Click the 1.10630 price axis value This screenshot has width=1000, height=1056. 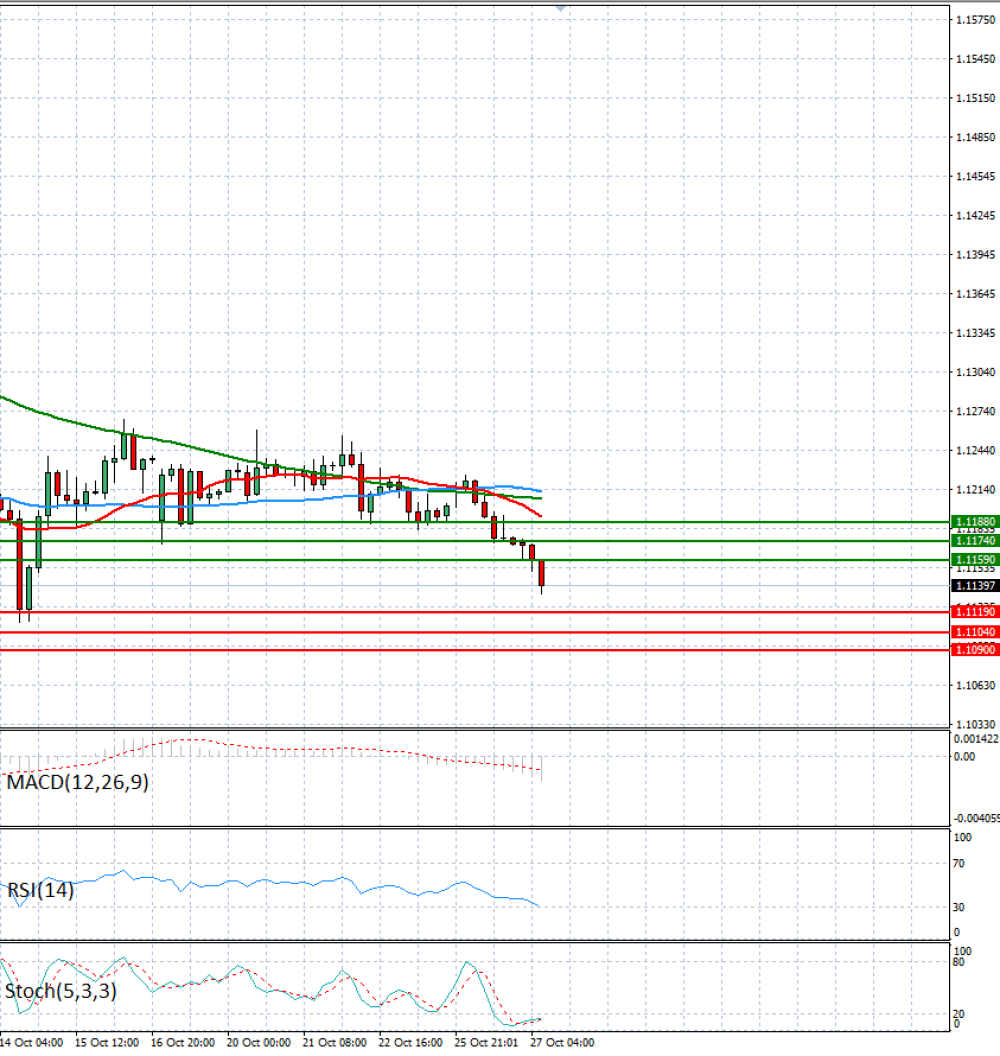pyautogui.click(x=976, y=686)
